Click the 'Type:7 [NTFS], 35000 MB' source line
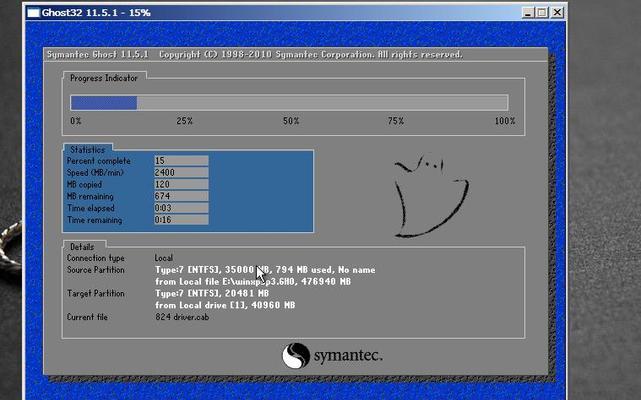Screen dimensions: 641x400 click(x=265, y=270)
